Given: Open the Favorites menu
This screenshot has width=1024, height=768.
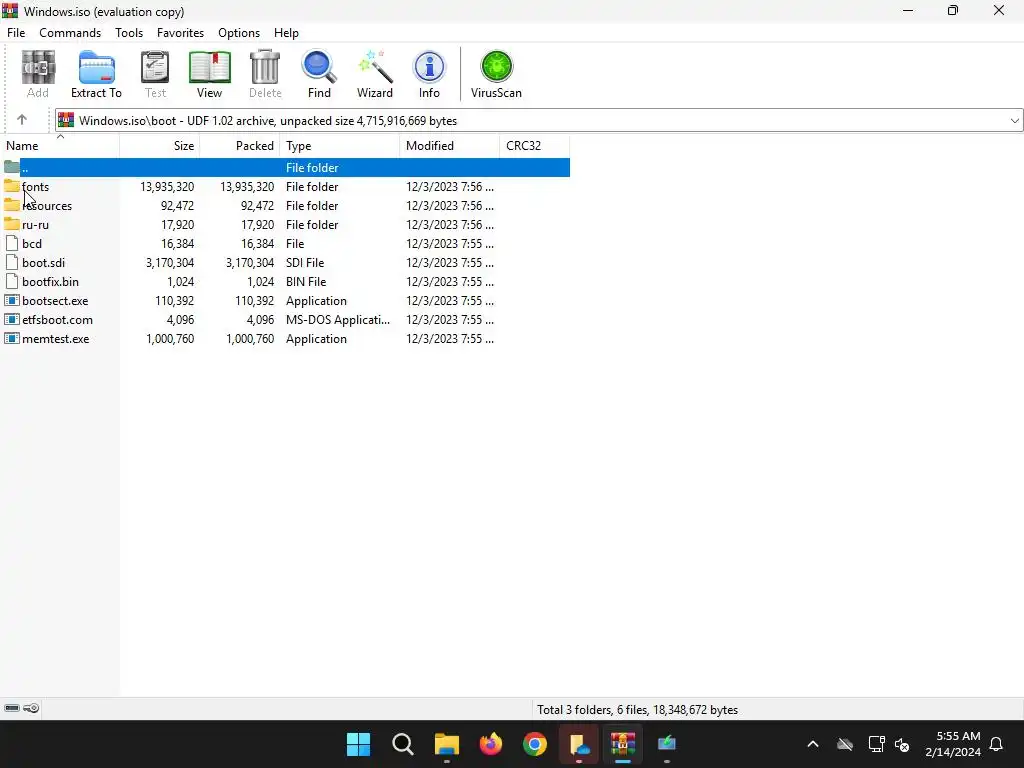Looking at the screenshot, I should (180, 33).
